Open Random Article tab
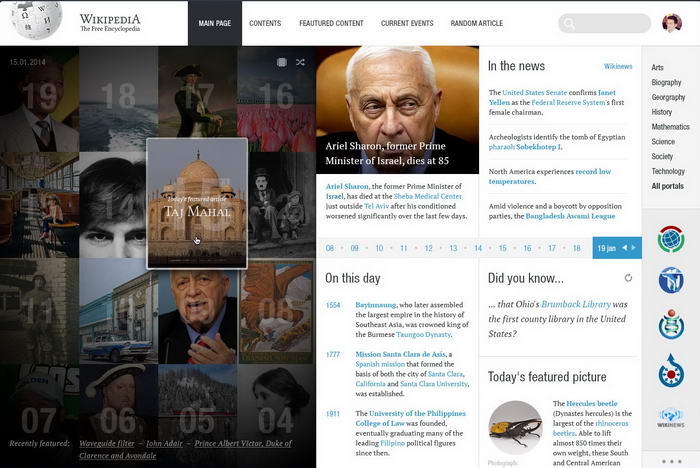Image resolution: width=700 pixels, height=468 pixels. coord(476,23)
